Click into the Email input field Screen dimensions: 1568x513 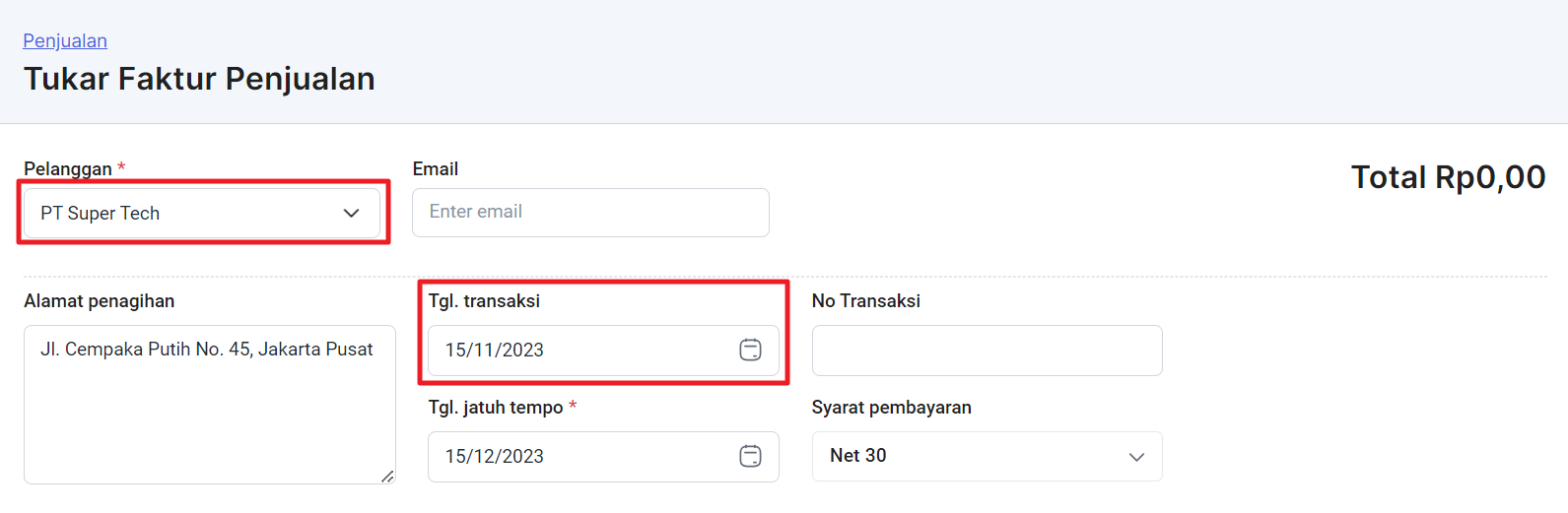590,213
